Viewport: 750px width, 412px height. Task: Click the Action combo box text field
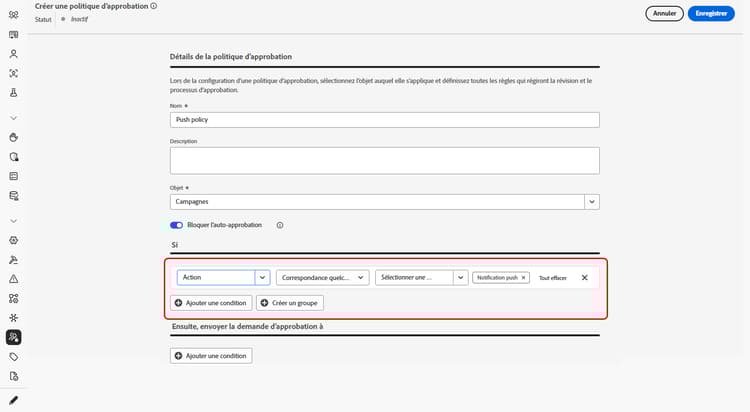point(216,278)
